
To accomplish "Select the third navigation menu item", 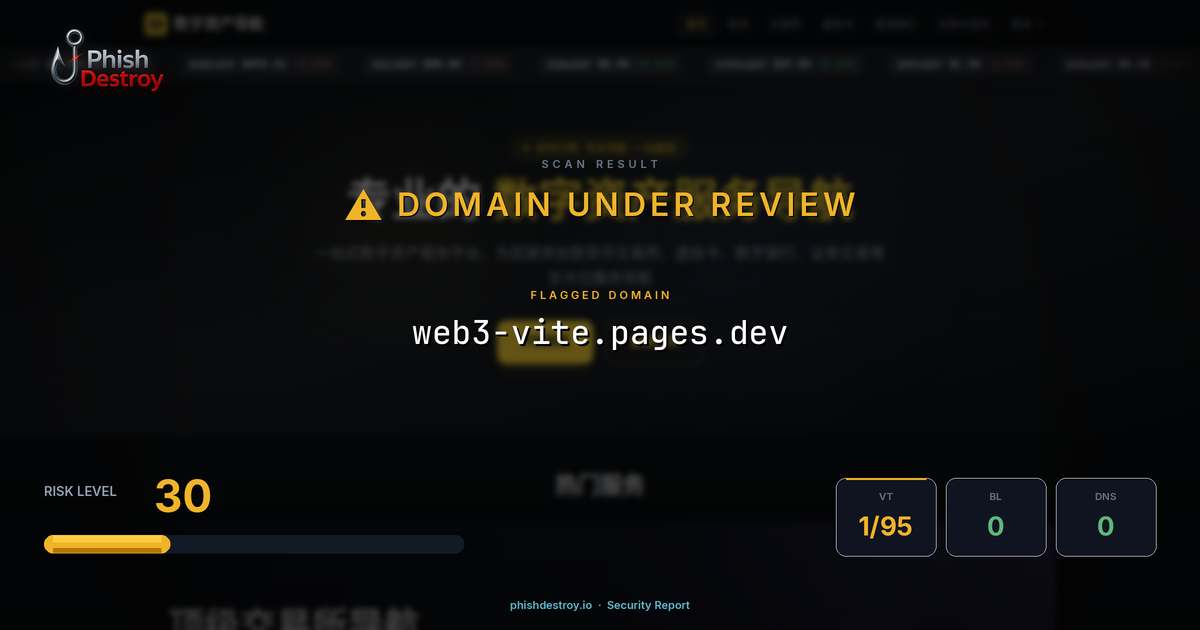I will (786, 24).
